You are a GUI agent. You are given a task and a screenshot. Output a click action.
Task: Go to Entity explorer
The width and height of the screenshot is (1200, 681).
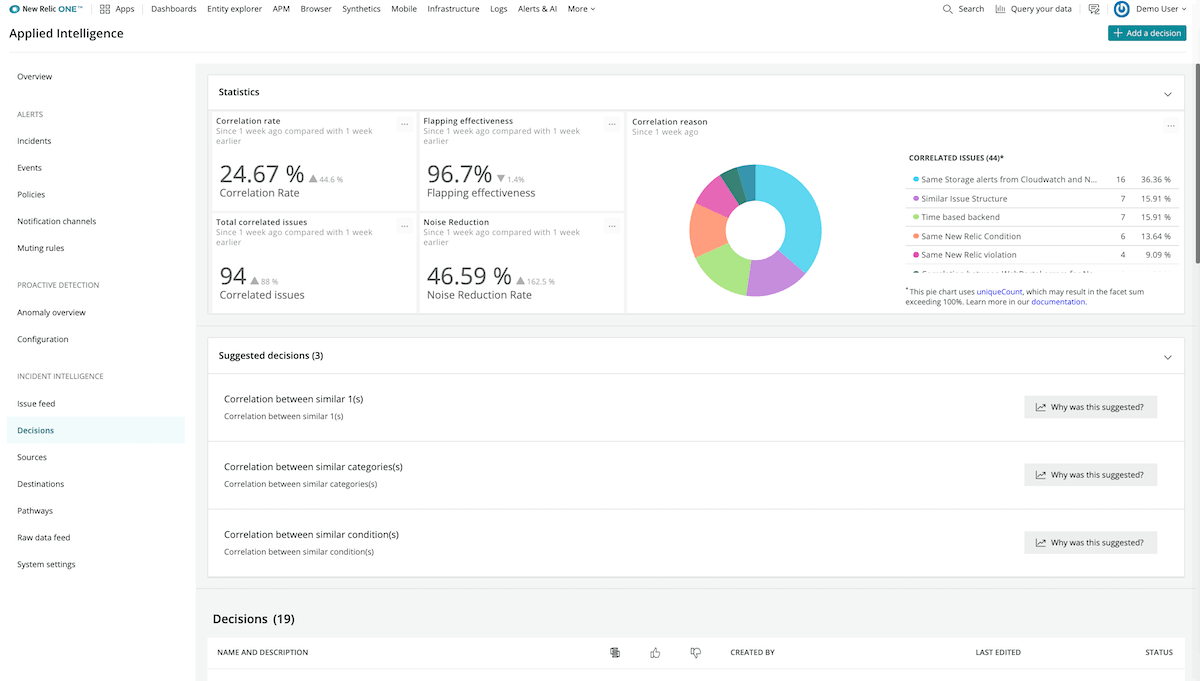click(x=234, y=9)
